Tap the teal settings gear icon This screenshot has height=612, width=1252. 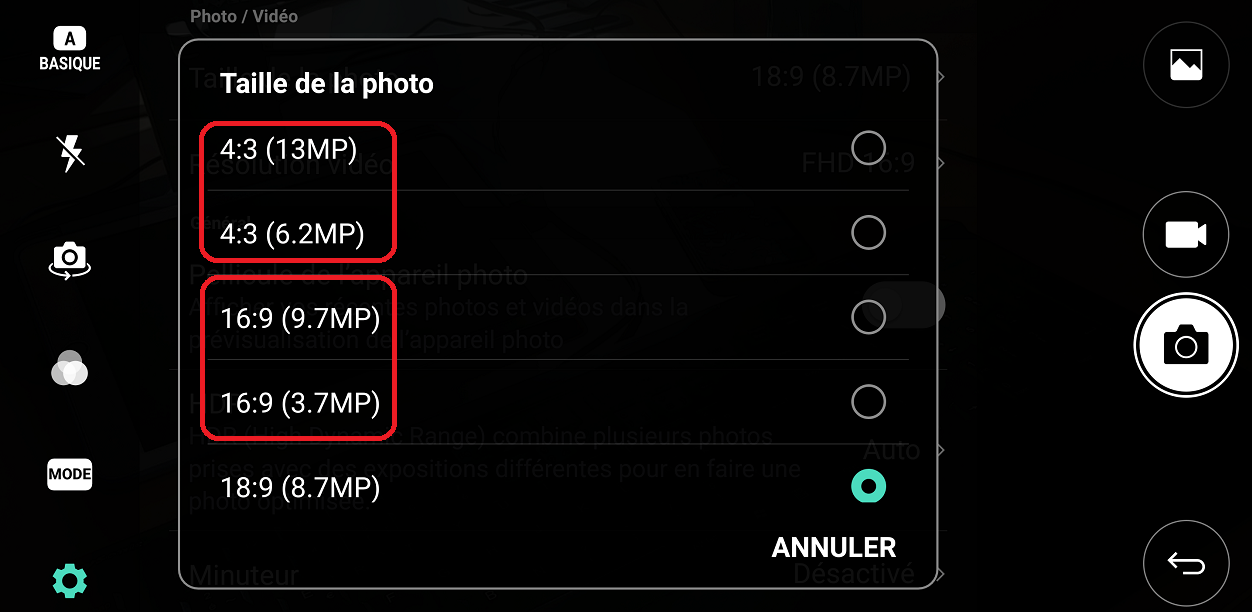[x=70, y=580]
